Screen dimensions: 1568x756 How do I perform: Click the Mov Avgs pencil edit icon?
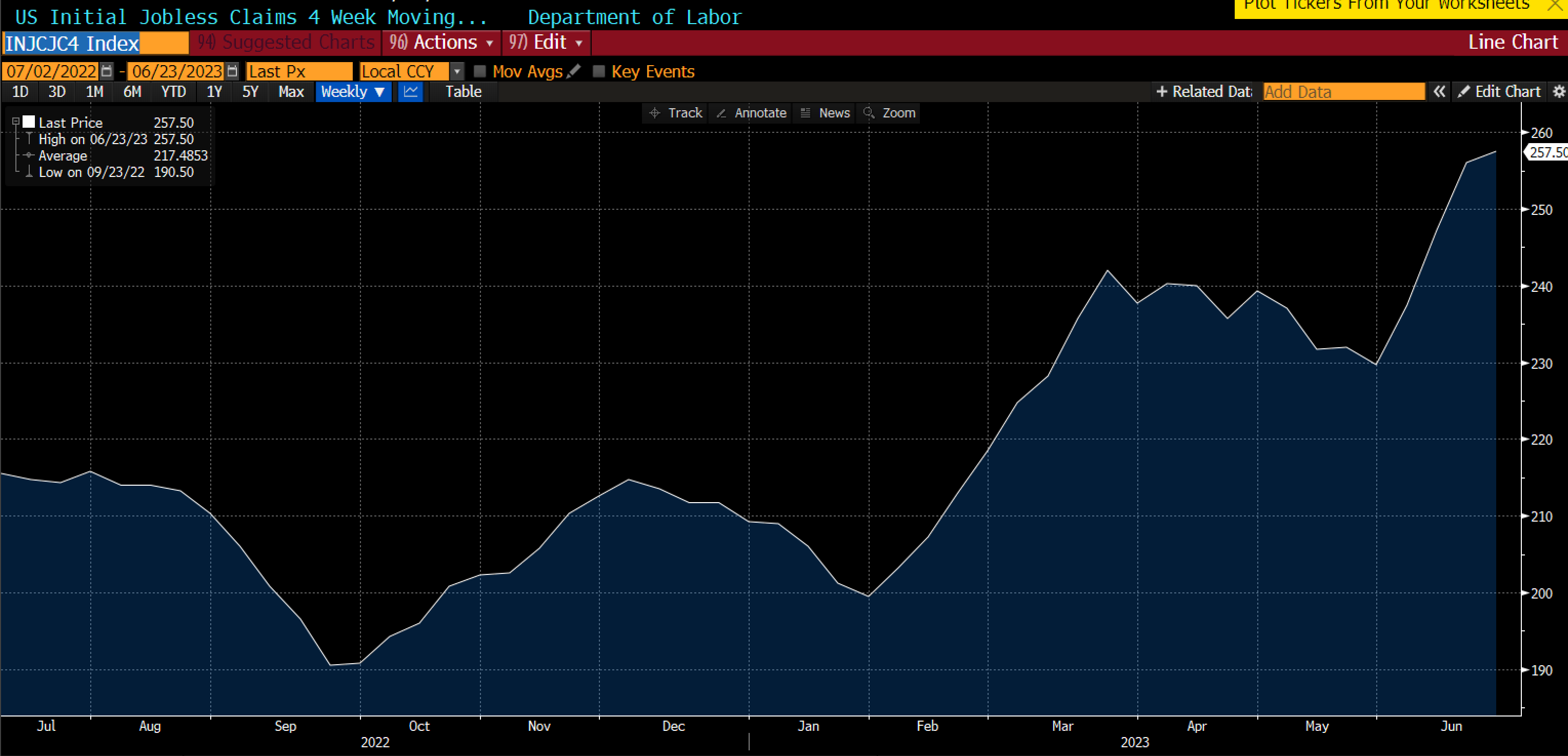pos(573,71)
